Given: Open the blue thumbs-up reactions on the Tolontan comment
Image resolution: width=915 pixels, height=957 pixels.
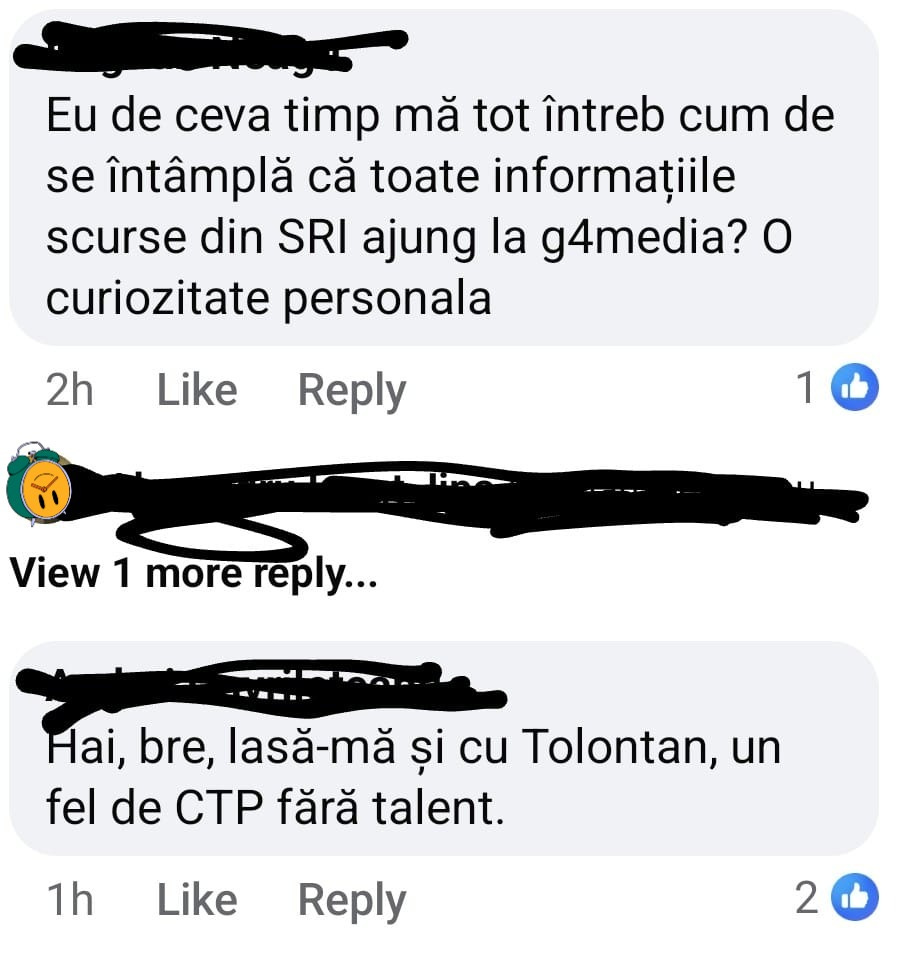Looking at the screenshot, I should pyautogui.click(x=855, y=897).
